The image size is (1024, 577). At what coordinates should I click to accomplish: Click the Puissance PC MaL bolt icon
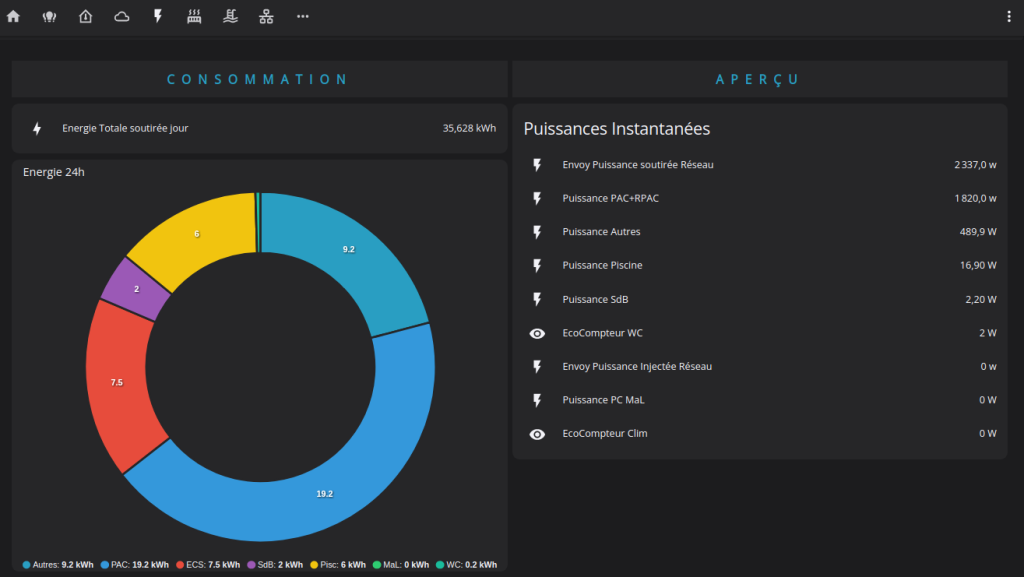click(537, 400)
